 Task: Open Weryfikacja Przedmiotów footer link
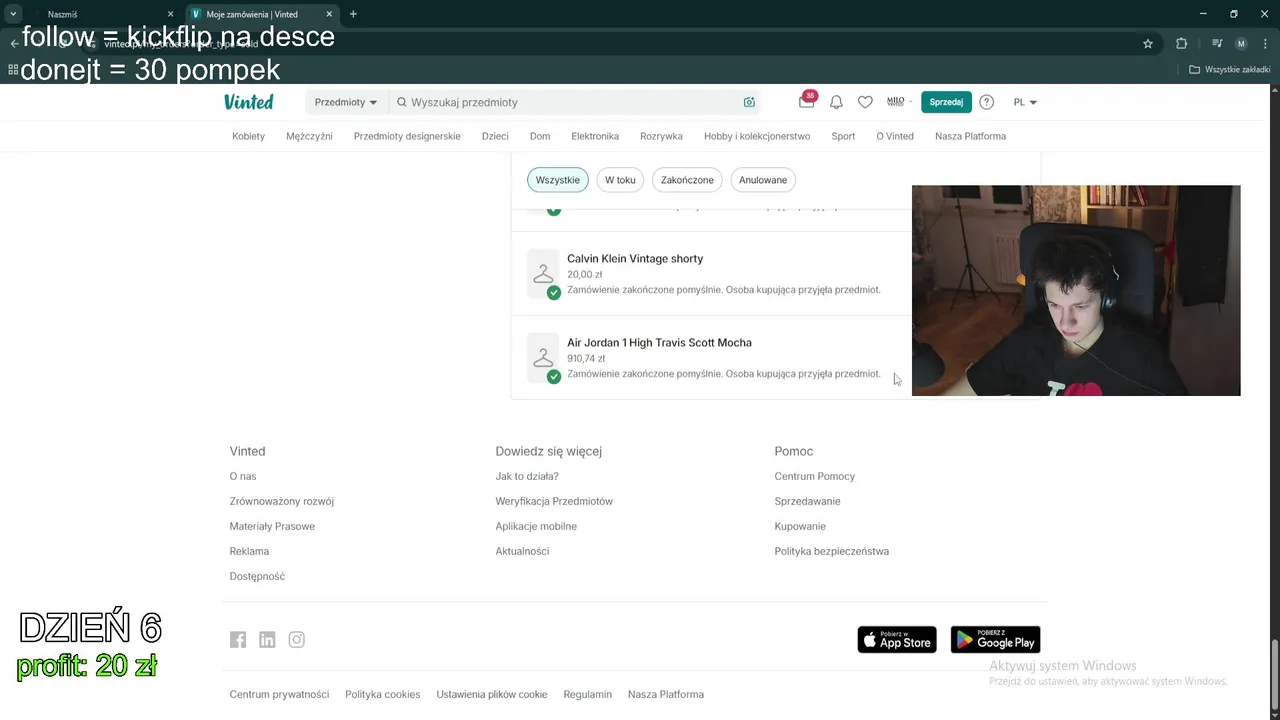coord(554,501)
